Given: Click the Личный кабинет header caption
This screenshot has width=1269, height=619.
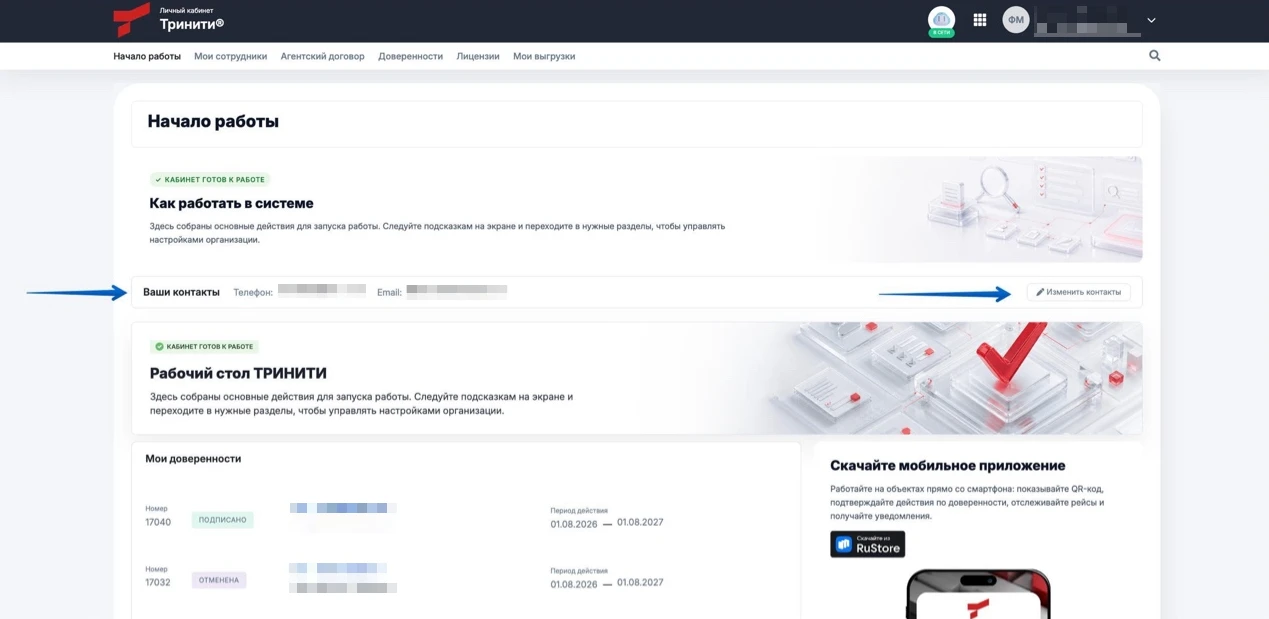Looking at the screenshot, I should pyautogui.click(x=186, y=10).
